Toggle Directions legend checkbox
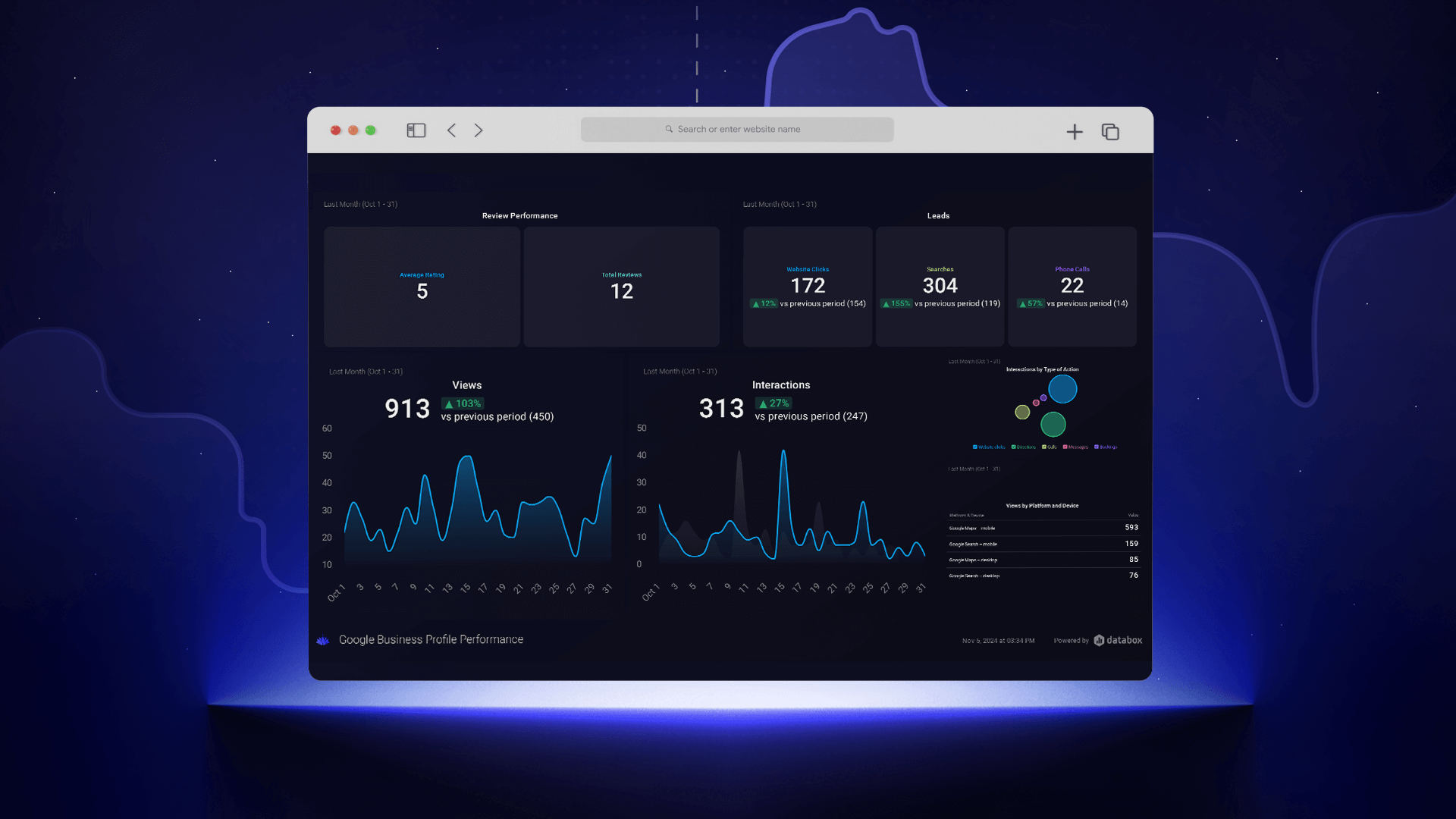1456x819 pixels. point(1014,447)
